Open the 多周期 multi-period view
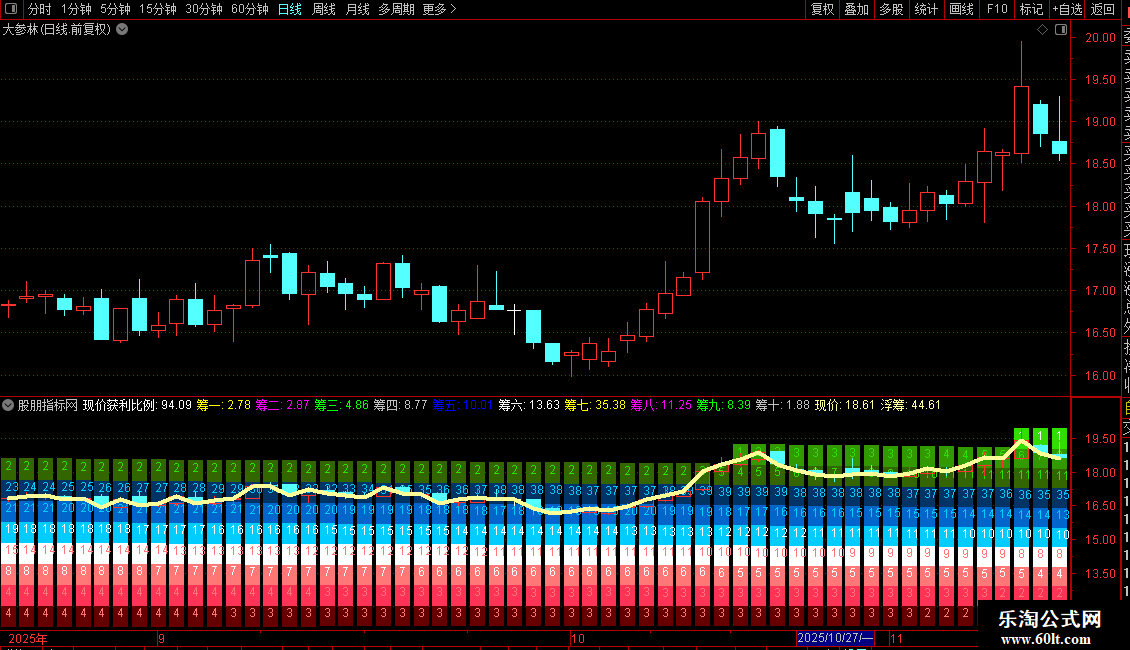 pos(396,9)
